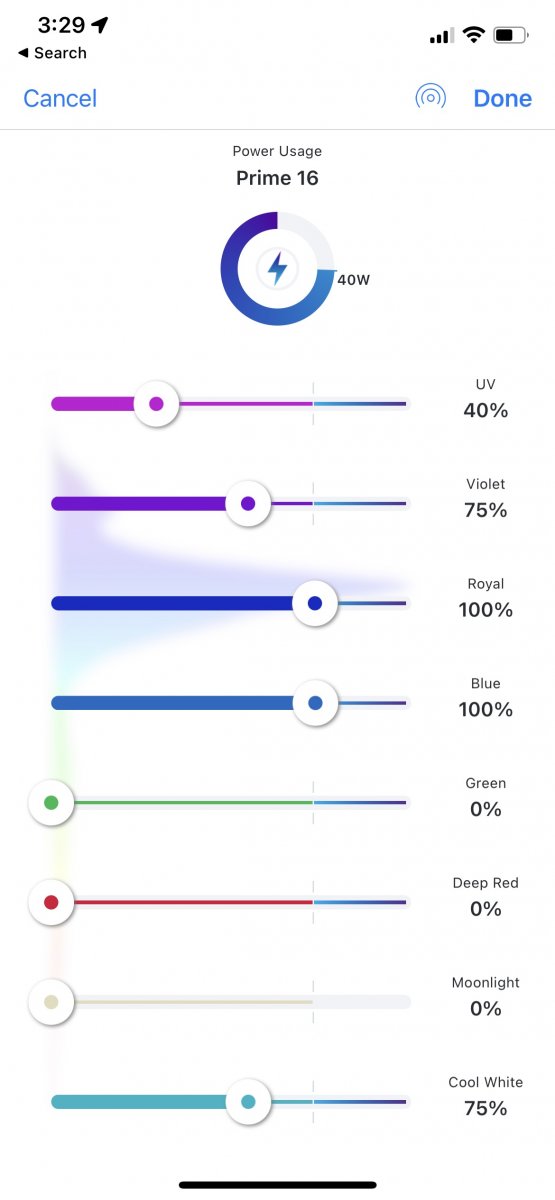Tap Cancel to discard changes
The image size is (555, 1200).
pyautogui.click(x=60, y=98)
